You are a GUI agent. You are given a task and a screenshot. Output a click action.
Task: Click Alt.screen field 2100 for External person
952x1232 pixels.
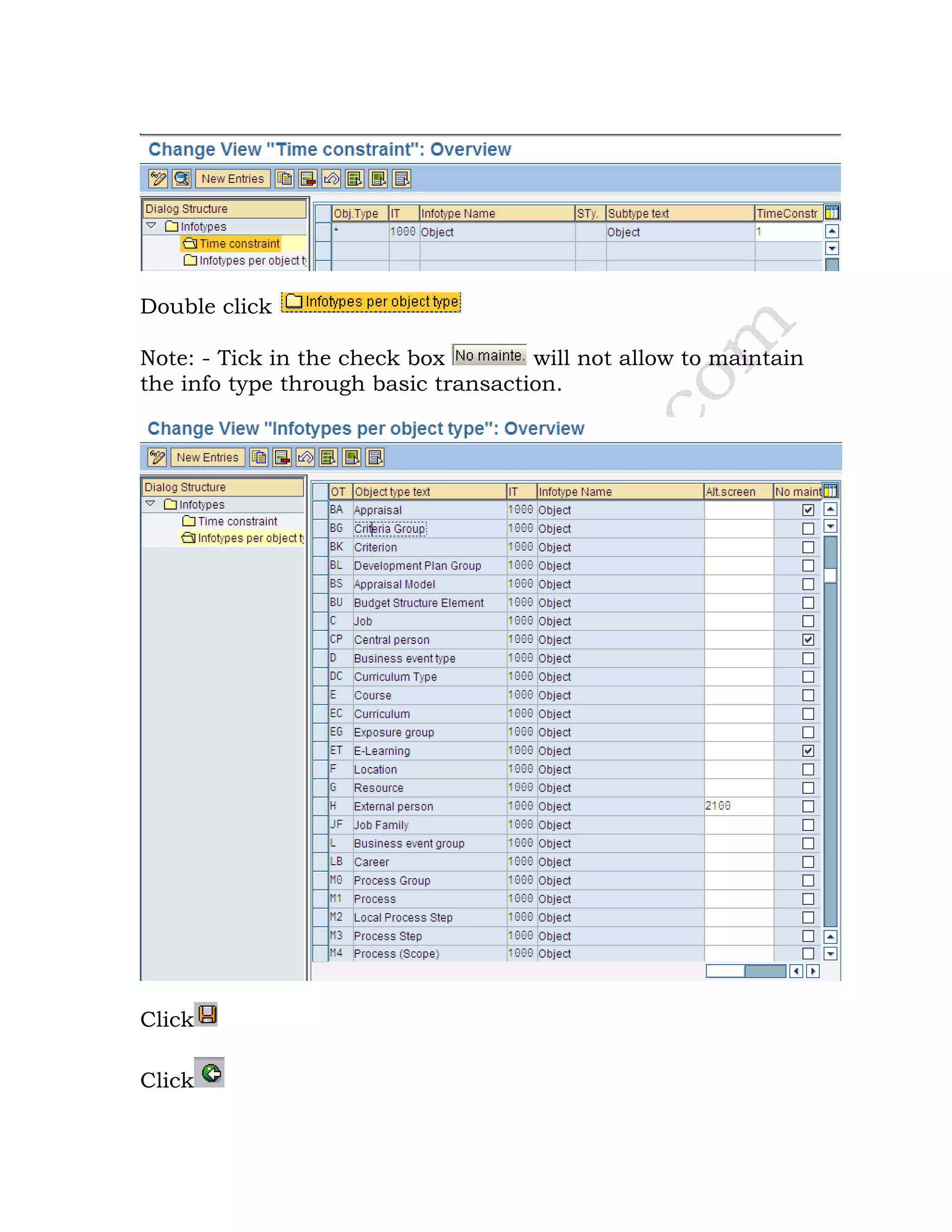738,806
